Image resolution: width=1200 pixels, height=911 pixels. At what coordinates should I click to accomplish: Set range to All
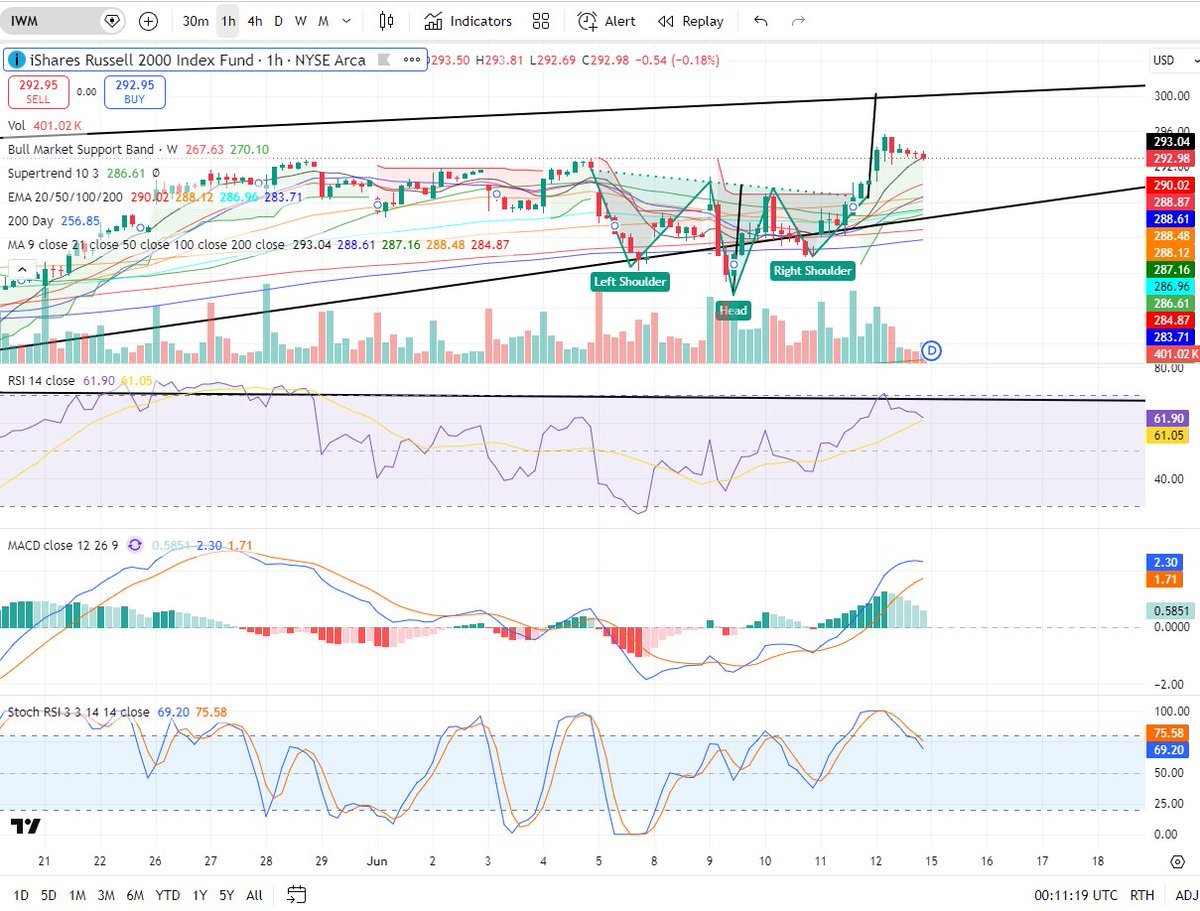[254, 894]
